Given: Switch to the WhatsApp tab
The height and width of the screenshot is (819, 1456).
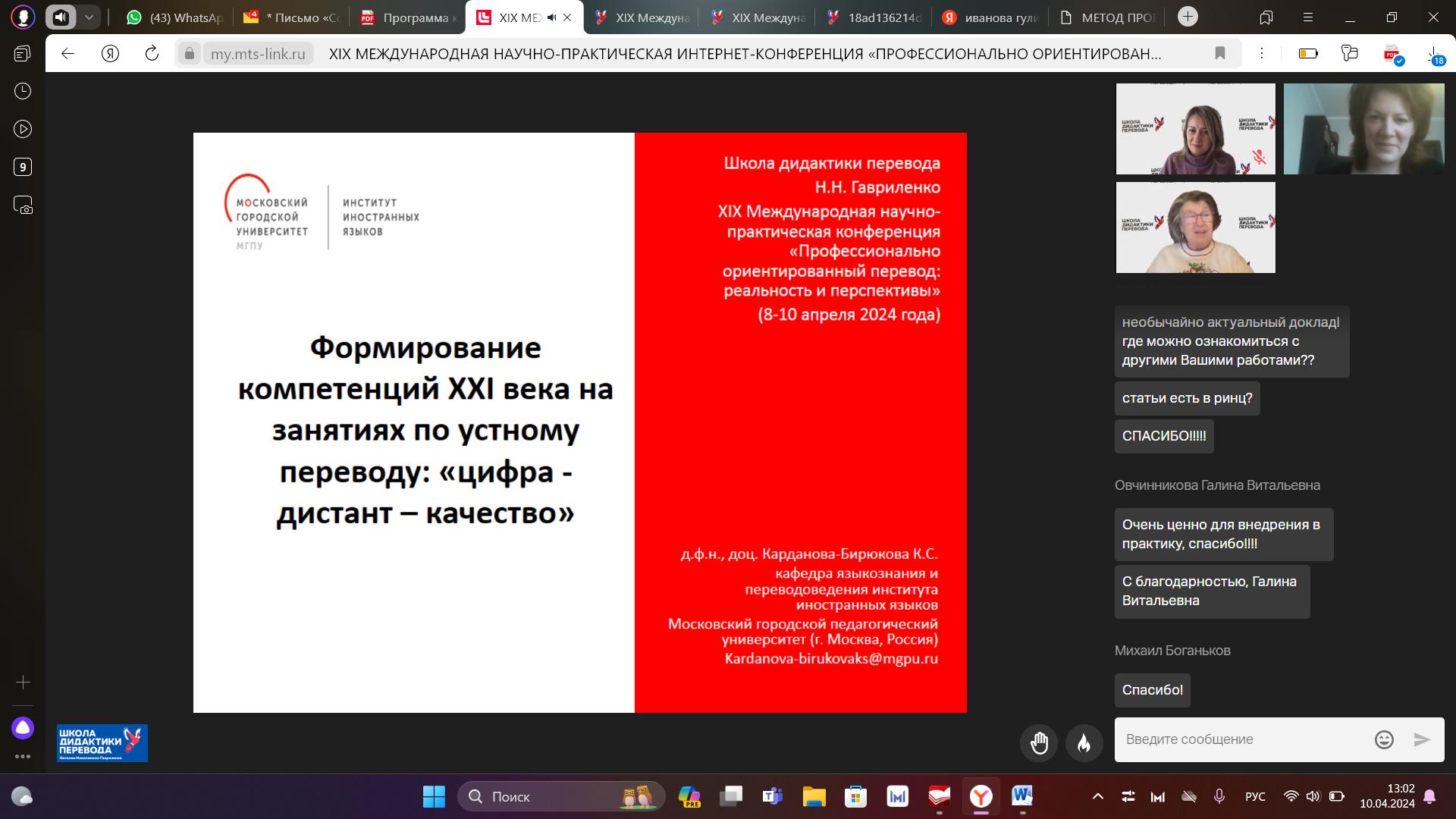Looking at the screenshot, I should click(x=174, y=17).
